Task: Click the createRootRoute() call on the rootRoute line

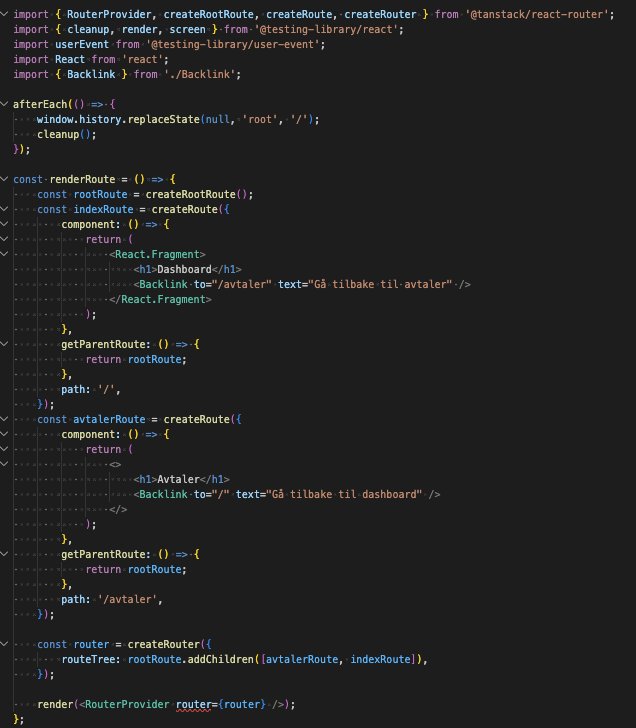Action: coord(197,194)
